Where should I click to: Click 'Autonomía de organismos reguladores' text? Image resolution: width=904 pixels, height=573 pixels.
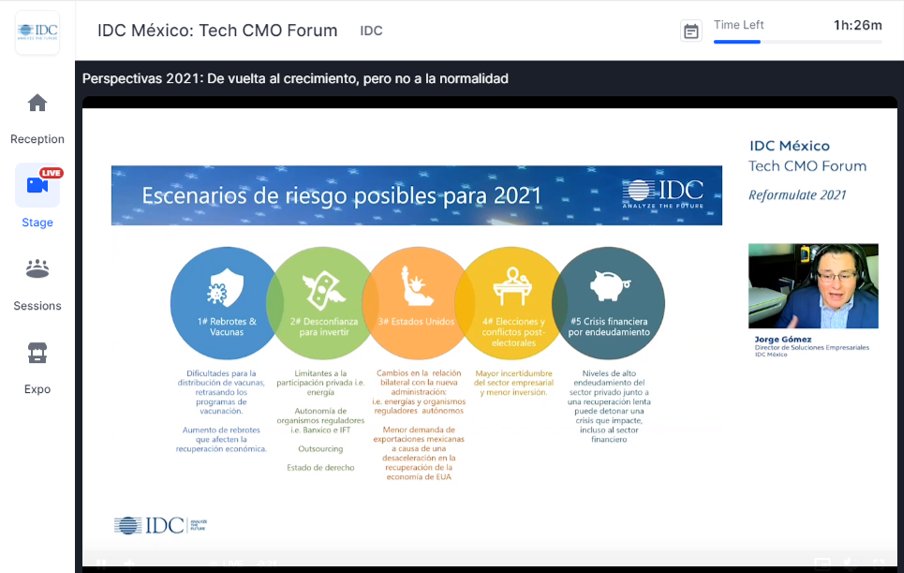click(x=321, y=420)
